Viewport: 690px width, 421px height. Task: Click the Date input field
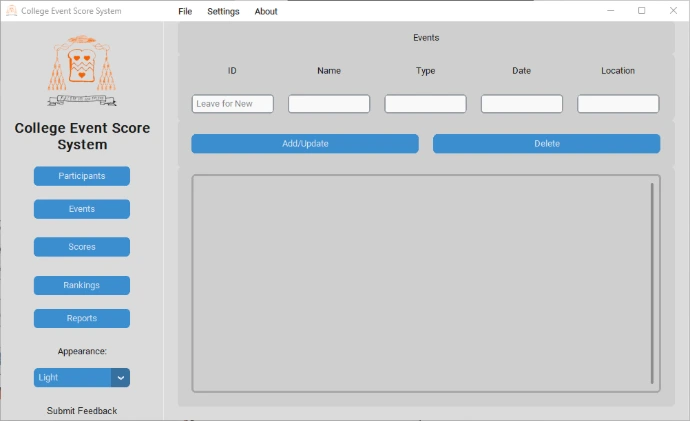522,104
